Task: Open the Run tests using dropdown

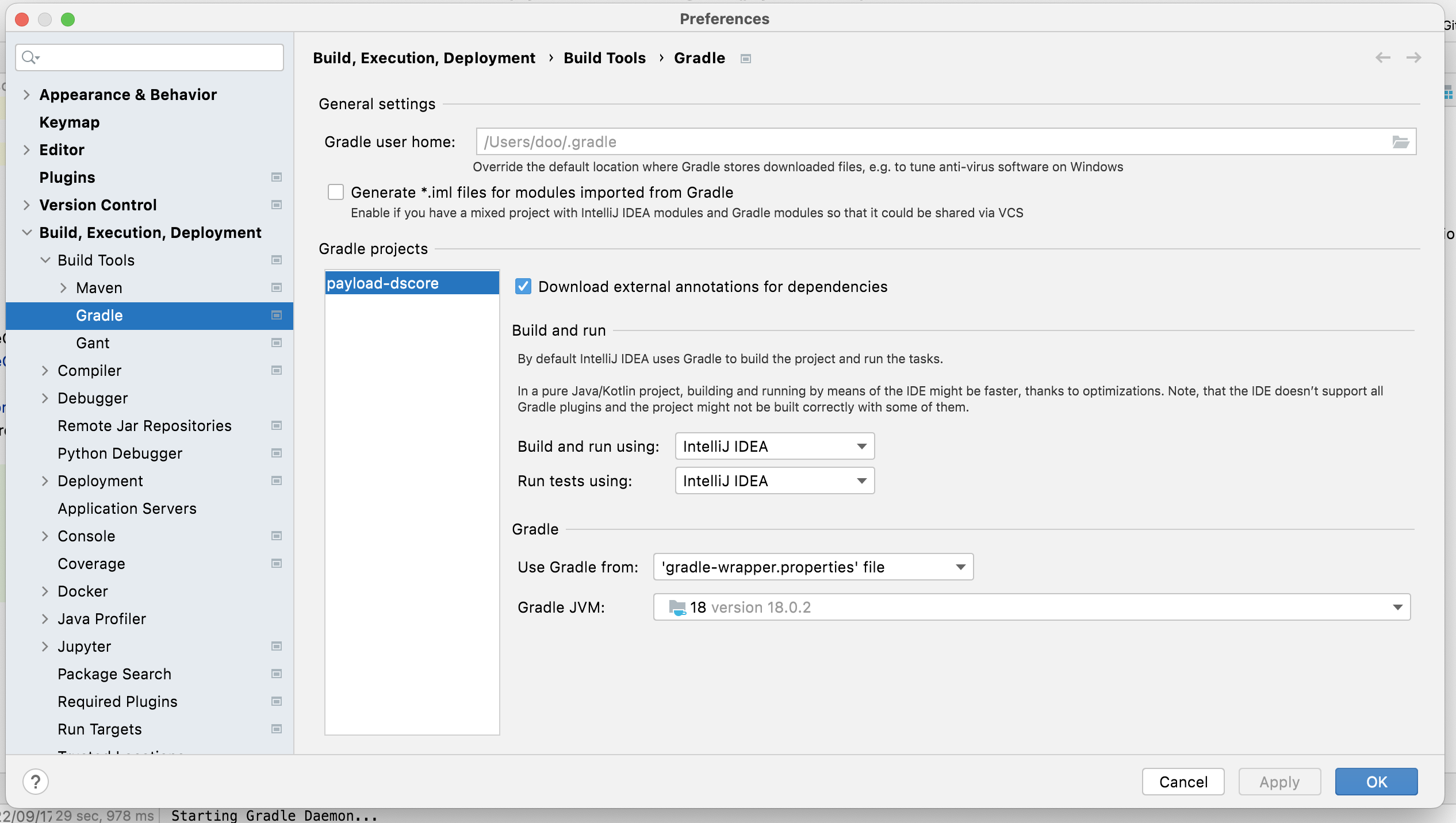Action: pyautogui.click(x=775, y=480)
